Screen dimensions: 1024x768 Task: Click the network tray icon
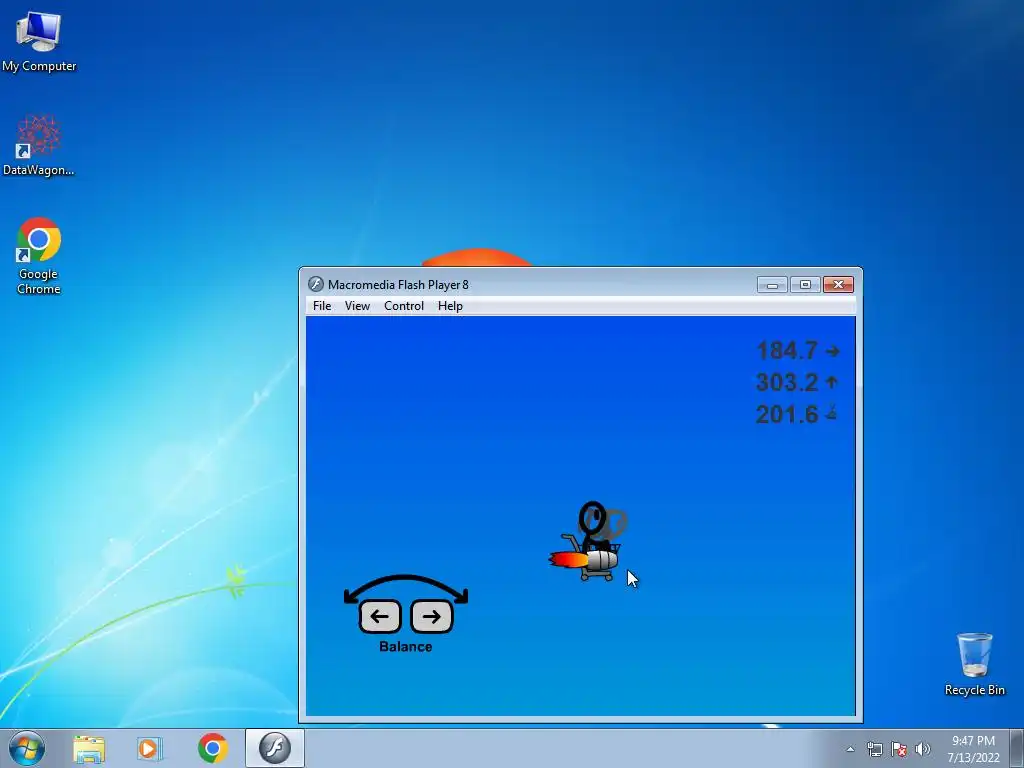point(874,749)
